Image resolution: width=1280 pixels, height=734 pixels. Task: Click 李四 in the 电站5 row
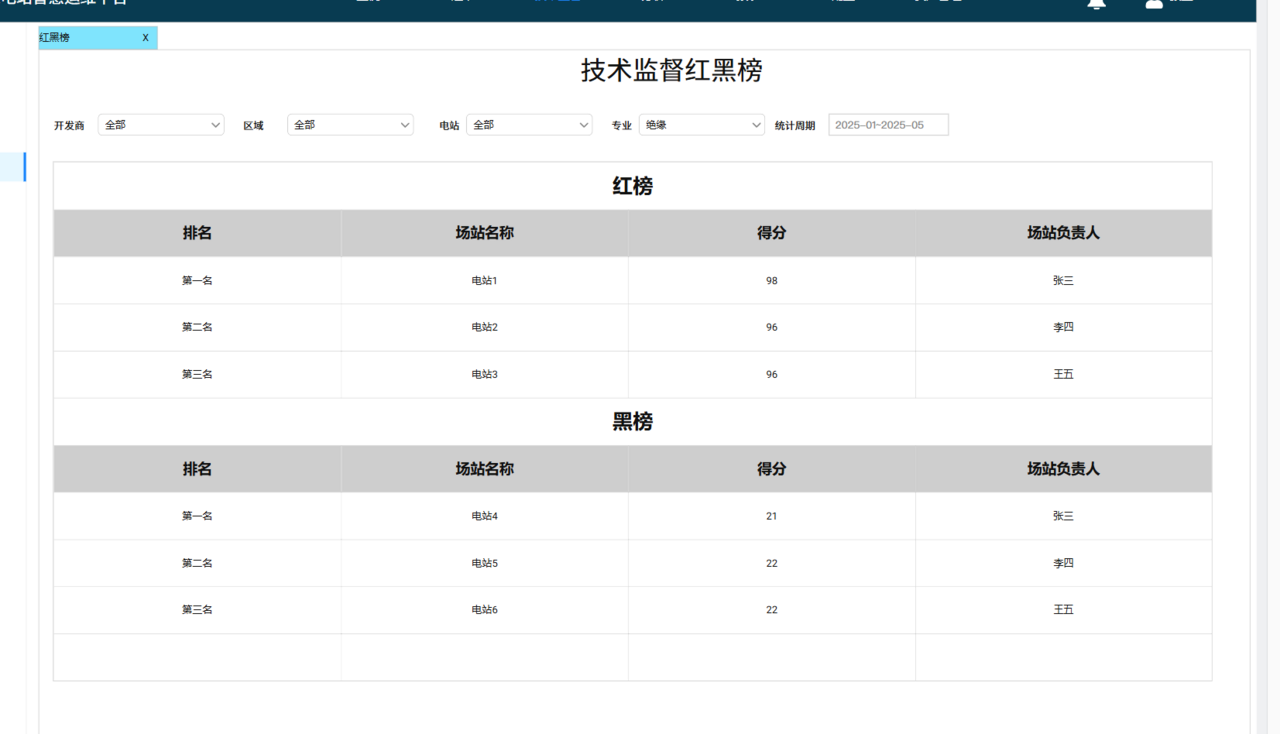coord(1063,563)
